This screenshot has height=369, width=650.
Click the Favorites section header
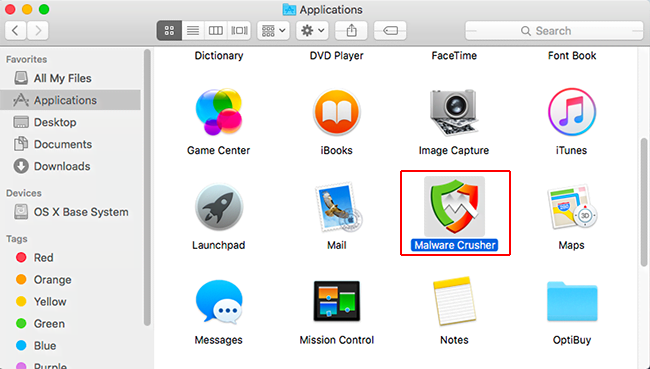pyautogui.click(x=27, y=59)
